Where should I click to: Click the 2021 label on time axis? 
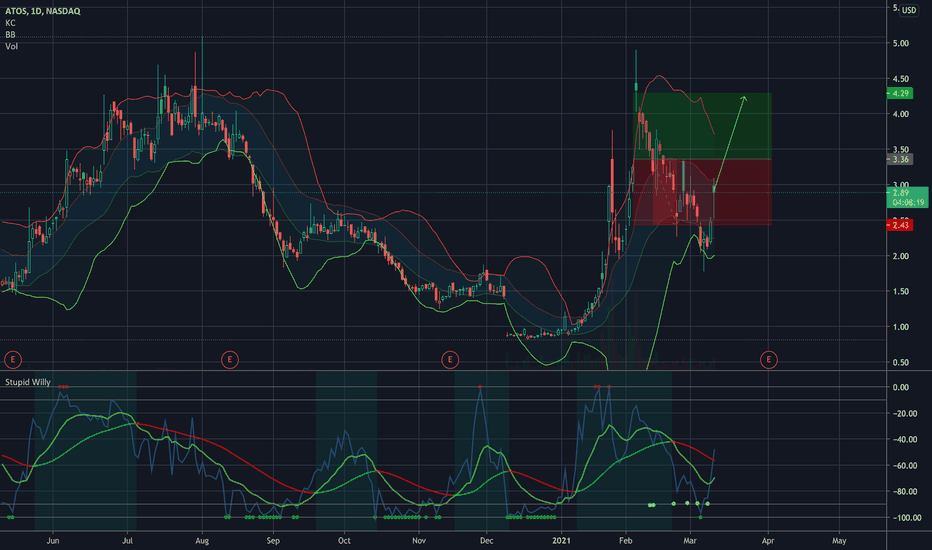[561, 540]
